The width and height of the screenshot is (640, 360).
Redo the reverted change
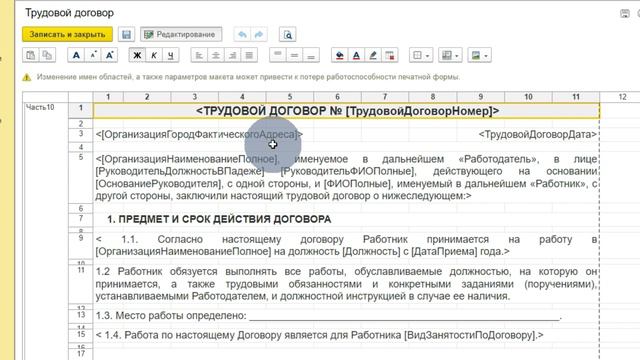pyautogui.click(x=259, y=35)
